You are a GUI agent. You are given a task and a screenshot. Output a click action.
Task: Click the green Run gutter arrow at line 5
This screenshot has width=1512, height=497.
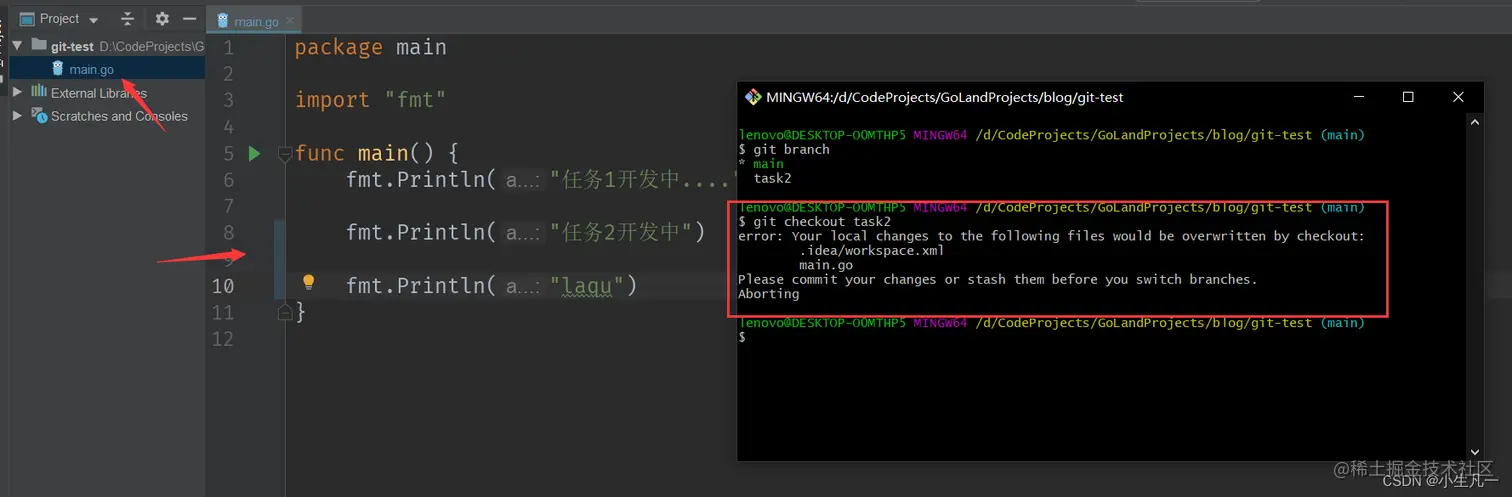[x=254, y=153]
